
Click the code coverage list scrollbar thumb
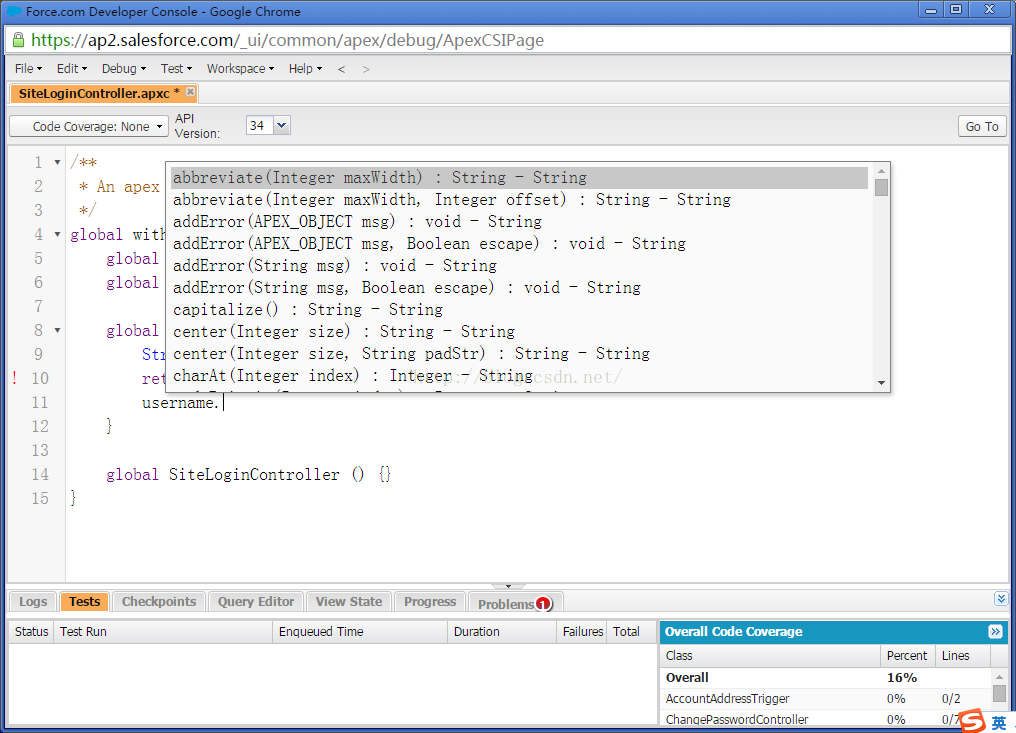[999, 693]
